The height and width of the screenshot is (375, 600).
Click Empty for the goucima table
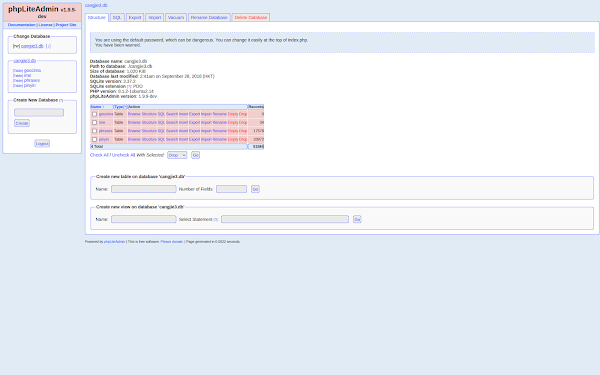click(233, 114)
